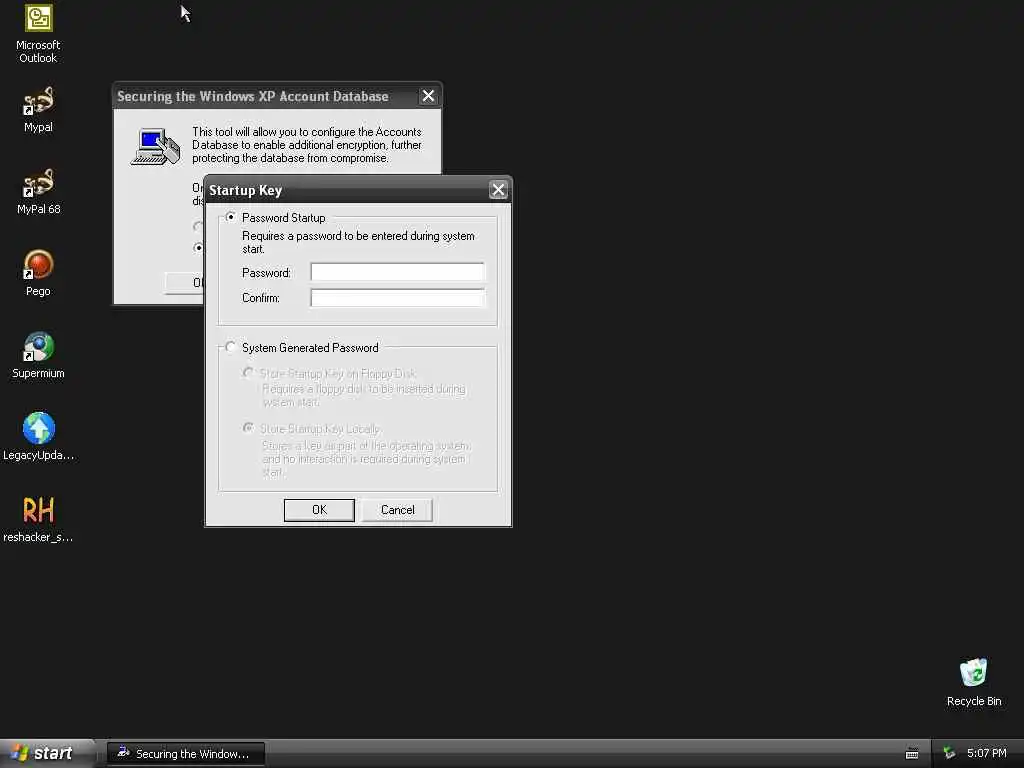Click 'Requires a password to be entered' text

(358, 242)
